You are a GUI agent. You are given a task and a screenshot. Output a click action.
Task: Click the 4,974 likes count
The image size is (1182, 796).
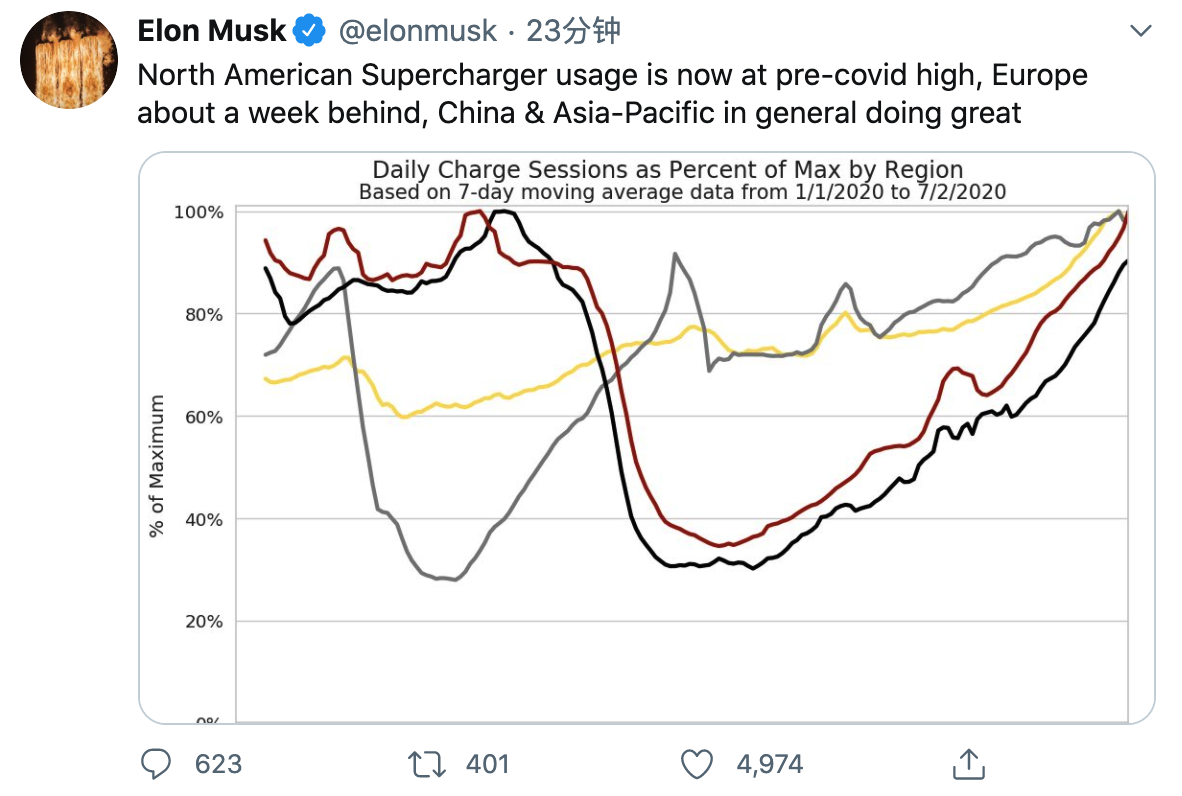pyautogui.click(x=769, y=764)
